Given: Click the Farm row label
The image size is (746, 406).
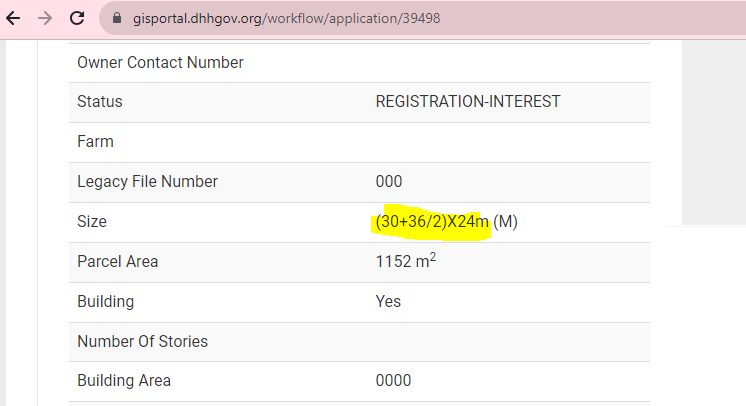Looking at the screenshot, I should coord(95,141).
